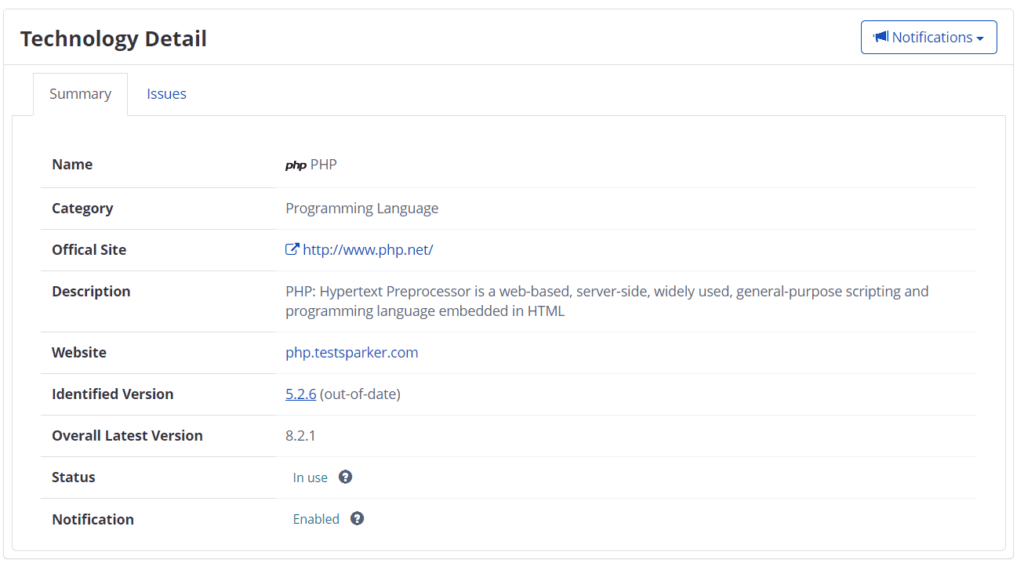Click the PHP logo icon in Name row
Screen dimensions: 1024x570
[x=296, y=165]
